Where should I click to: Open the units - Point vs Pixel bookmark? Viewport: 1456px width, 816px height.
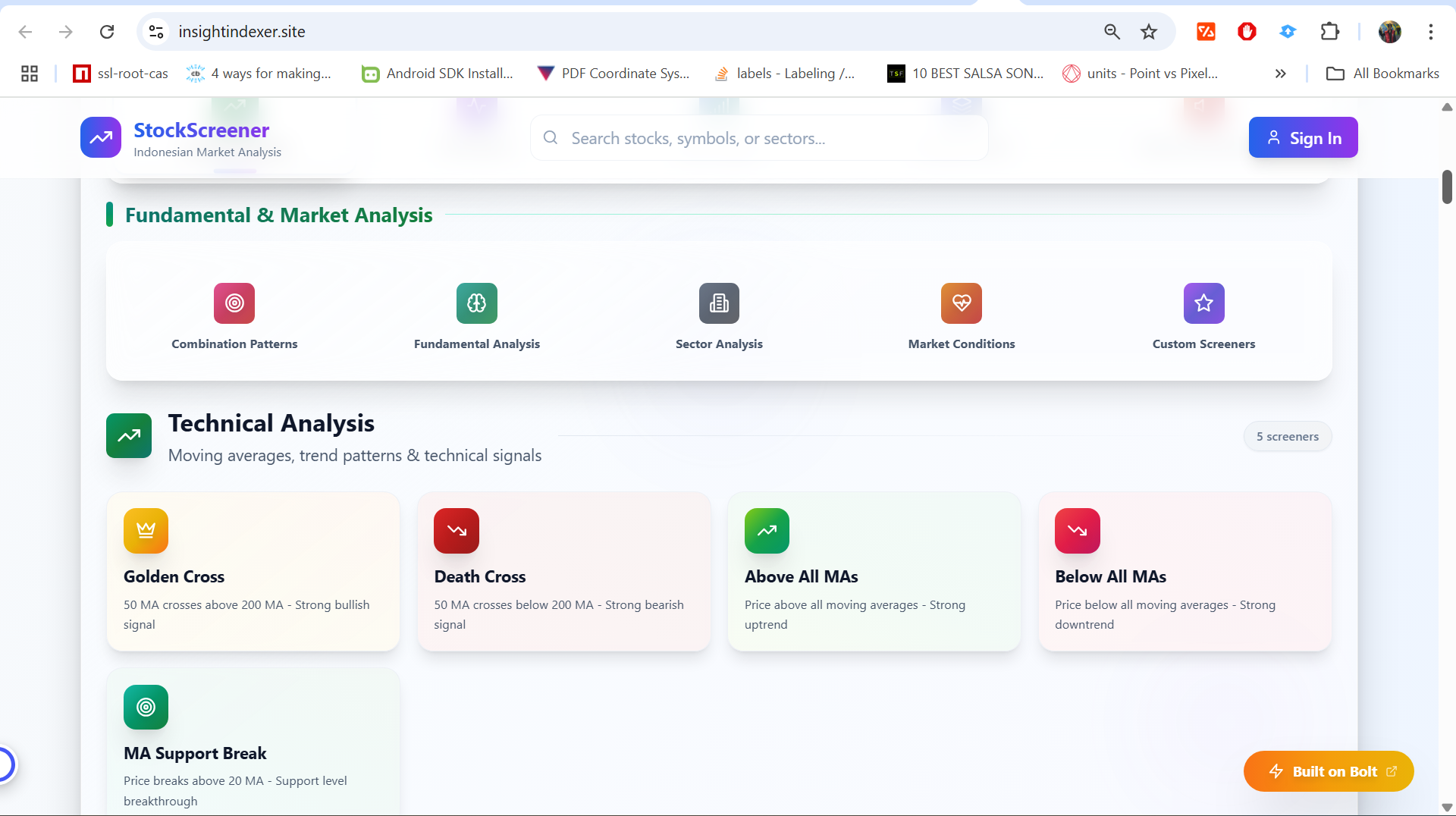point(1141,74)
